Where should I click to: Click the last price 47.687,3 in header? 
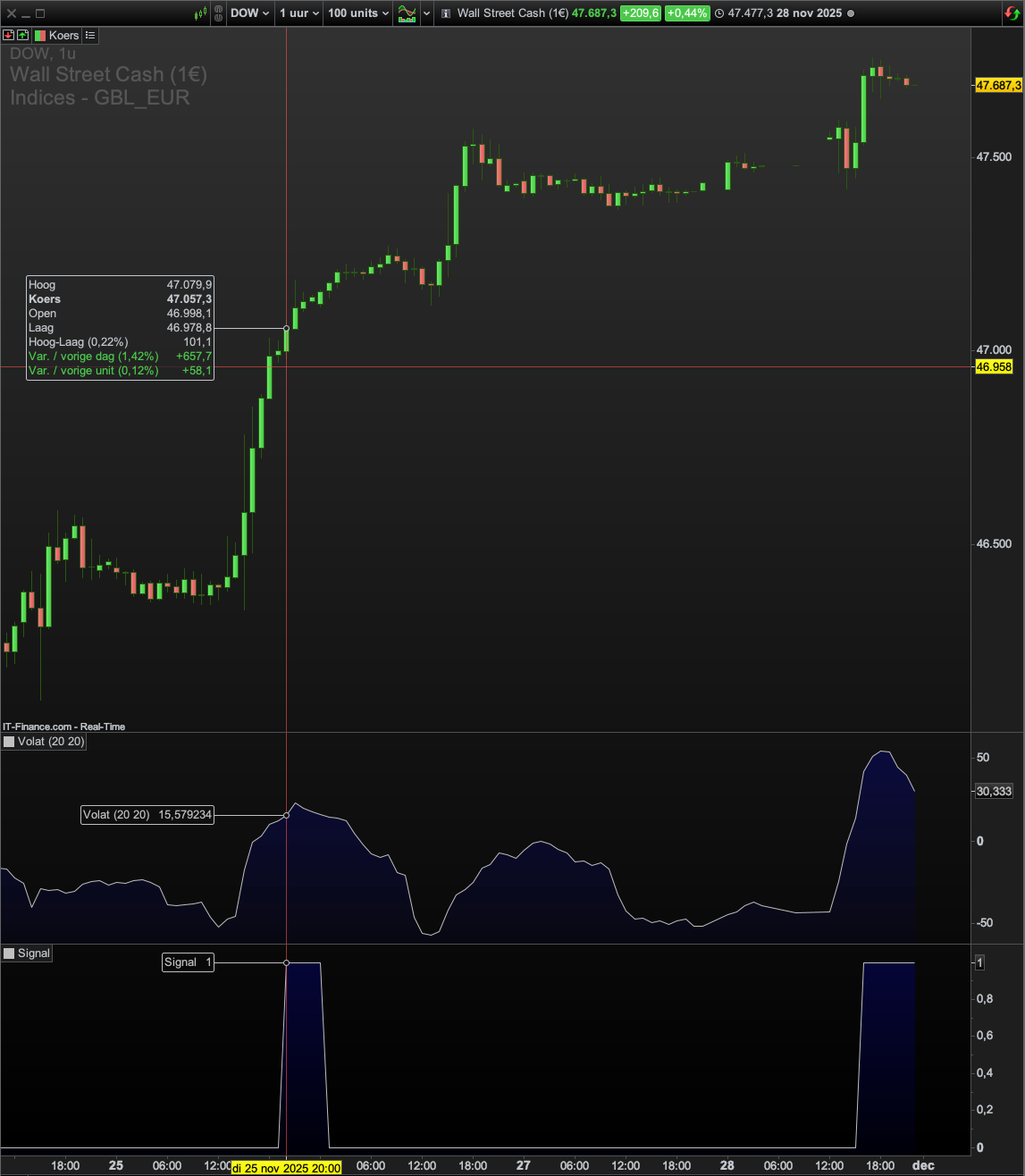coord(594,13)
